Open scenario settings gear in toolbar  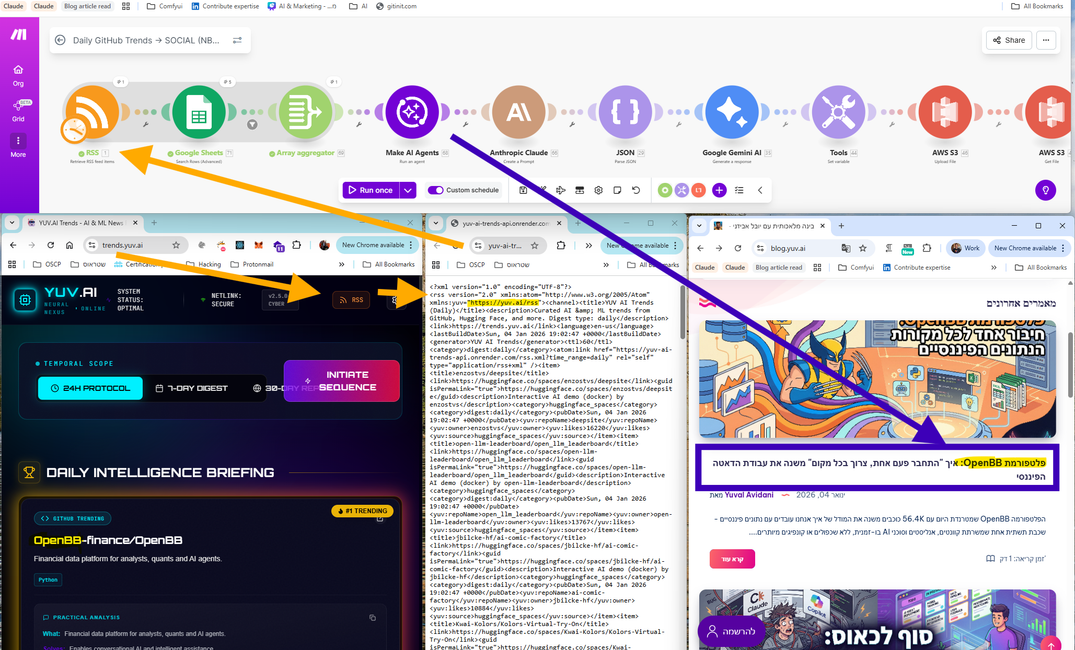point(598,190)
